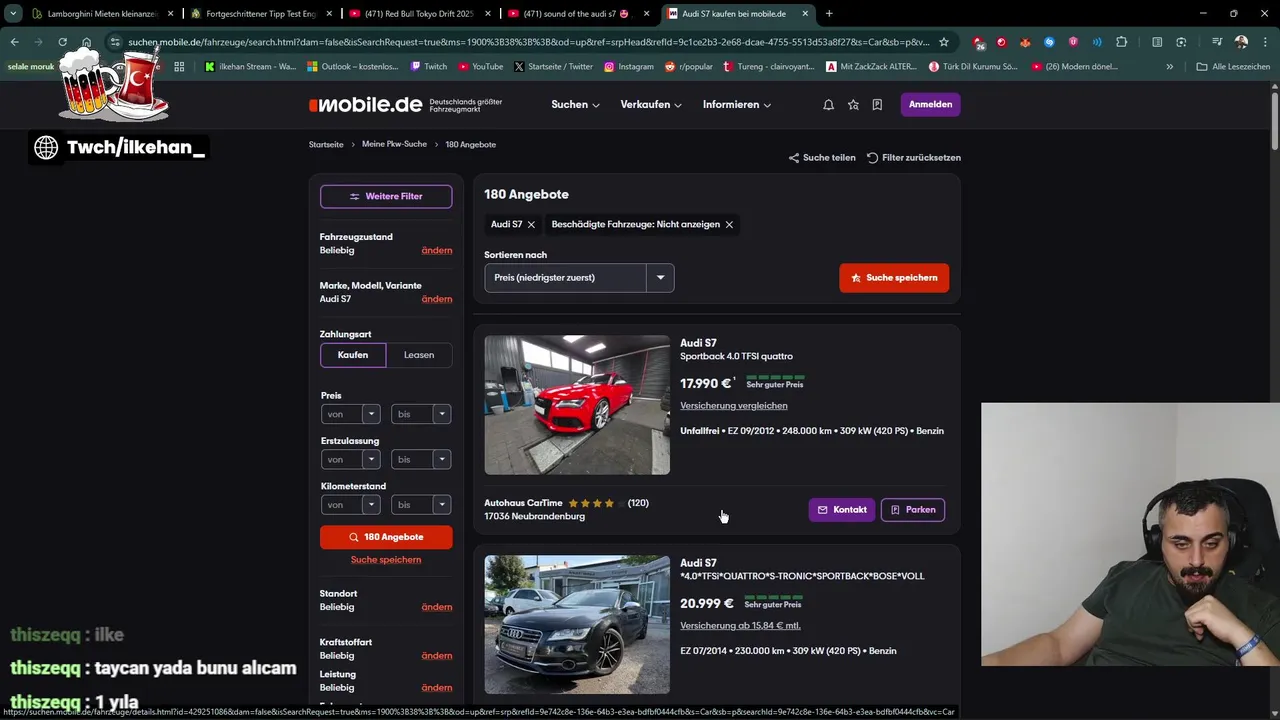This screenshot has height=720, width=1280.
Task: Open the favorites star in mobile.de header
Action: tap(853, 105)
